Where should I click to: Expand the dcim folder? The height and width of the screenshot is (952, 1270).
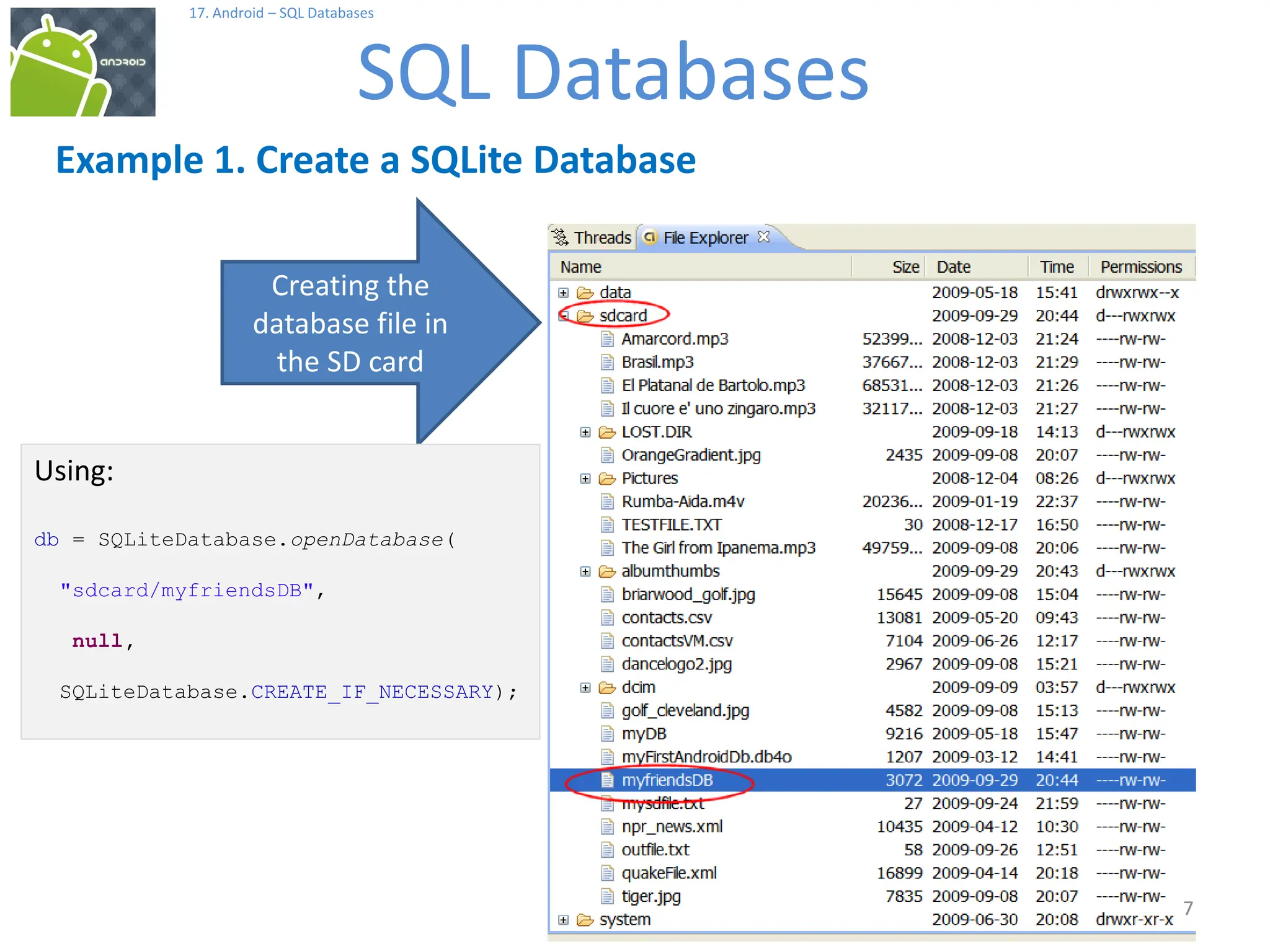pos(585,687)
